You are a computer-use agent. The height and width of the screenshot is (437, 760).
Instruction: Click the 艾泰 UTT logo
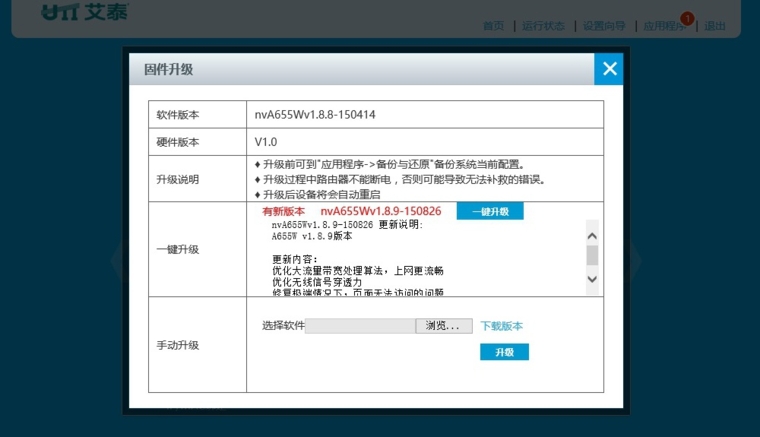coord(84,13)
